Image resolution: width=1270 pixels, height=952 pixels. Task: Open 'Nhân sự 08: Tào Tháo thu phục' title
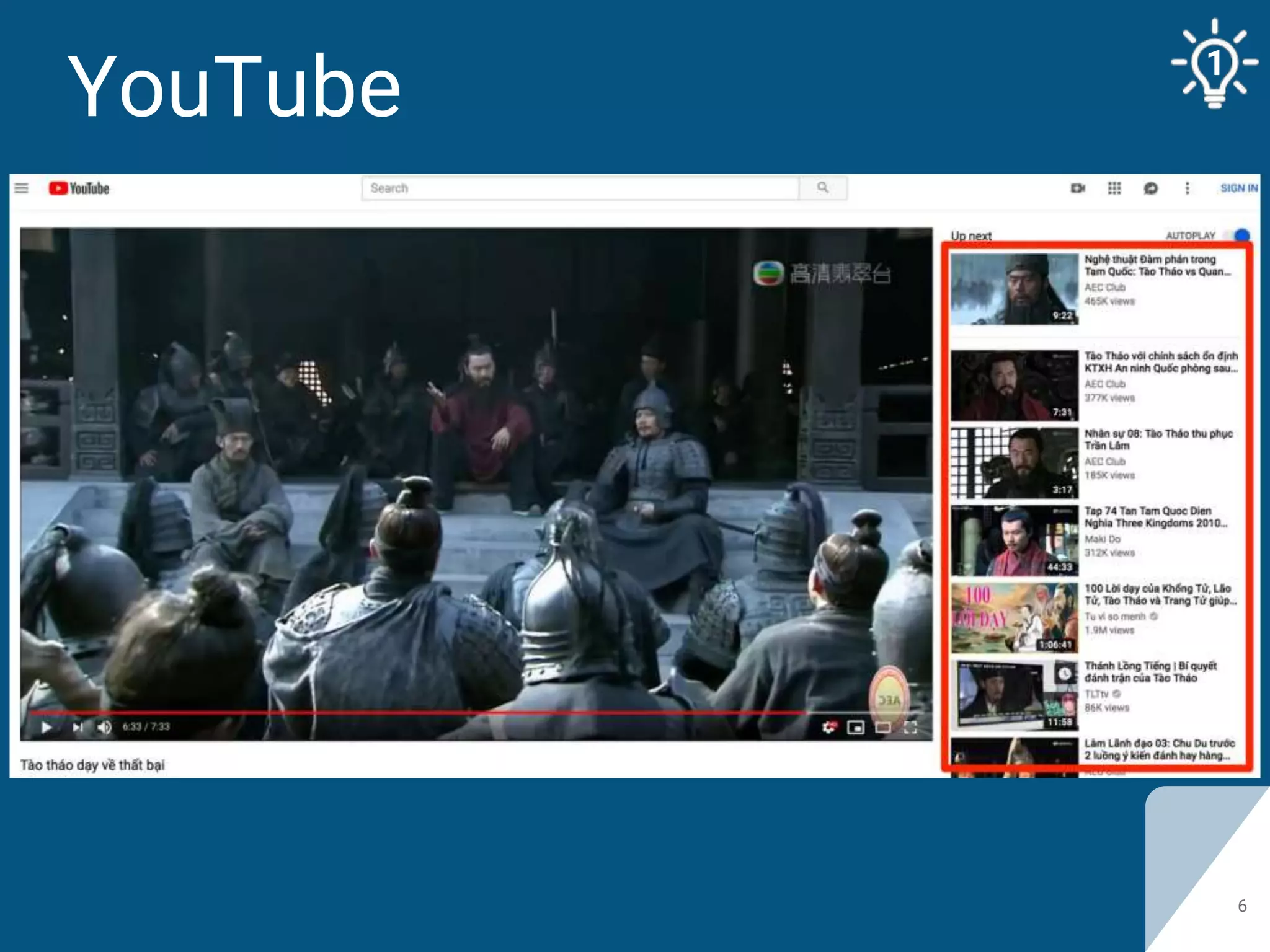[x=1158, y=439]
